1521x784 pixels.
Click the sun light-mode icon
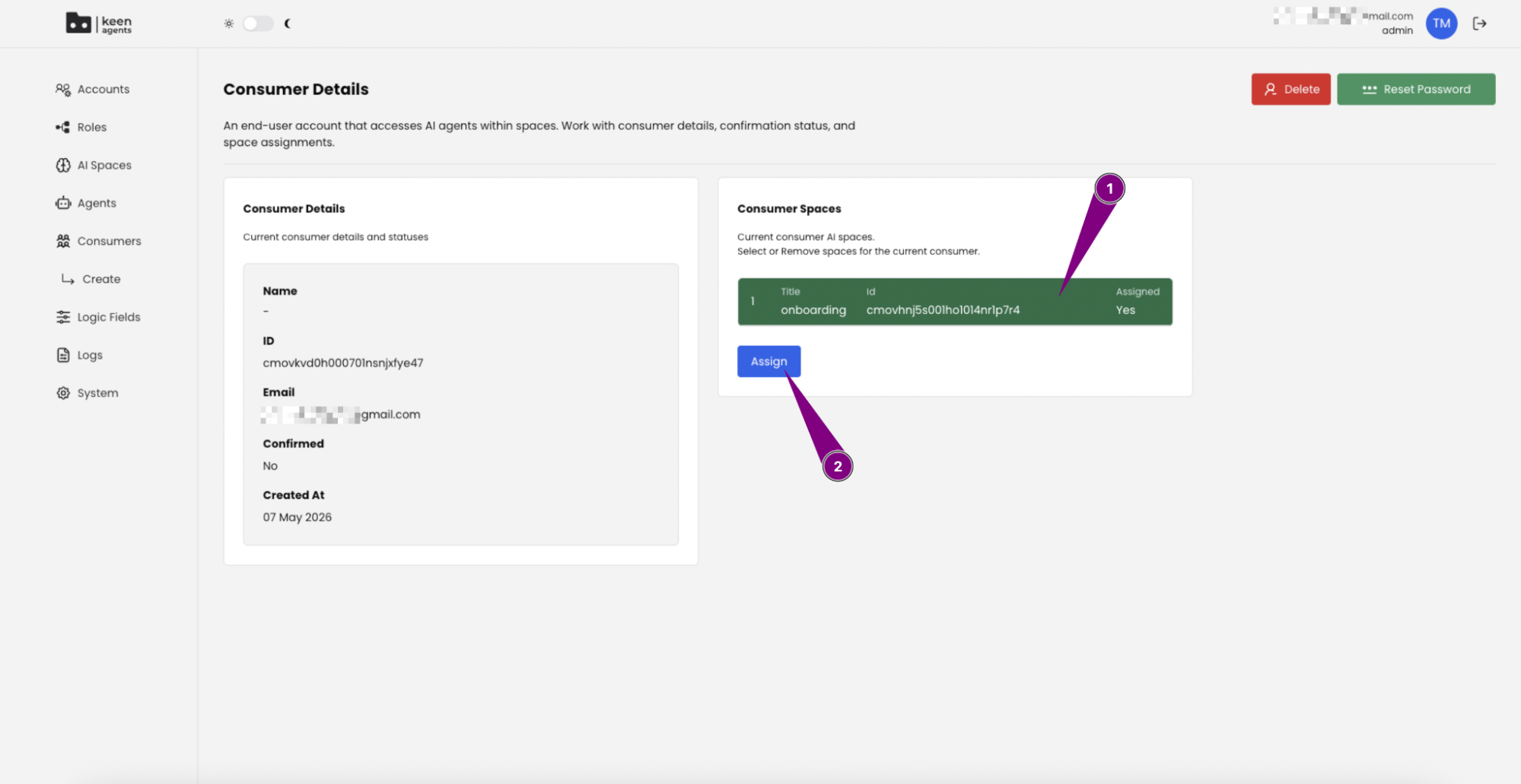(x=228, y=24)
